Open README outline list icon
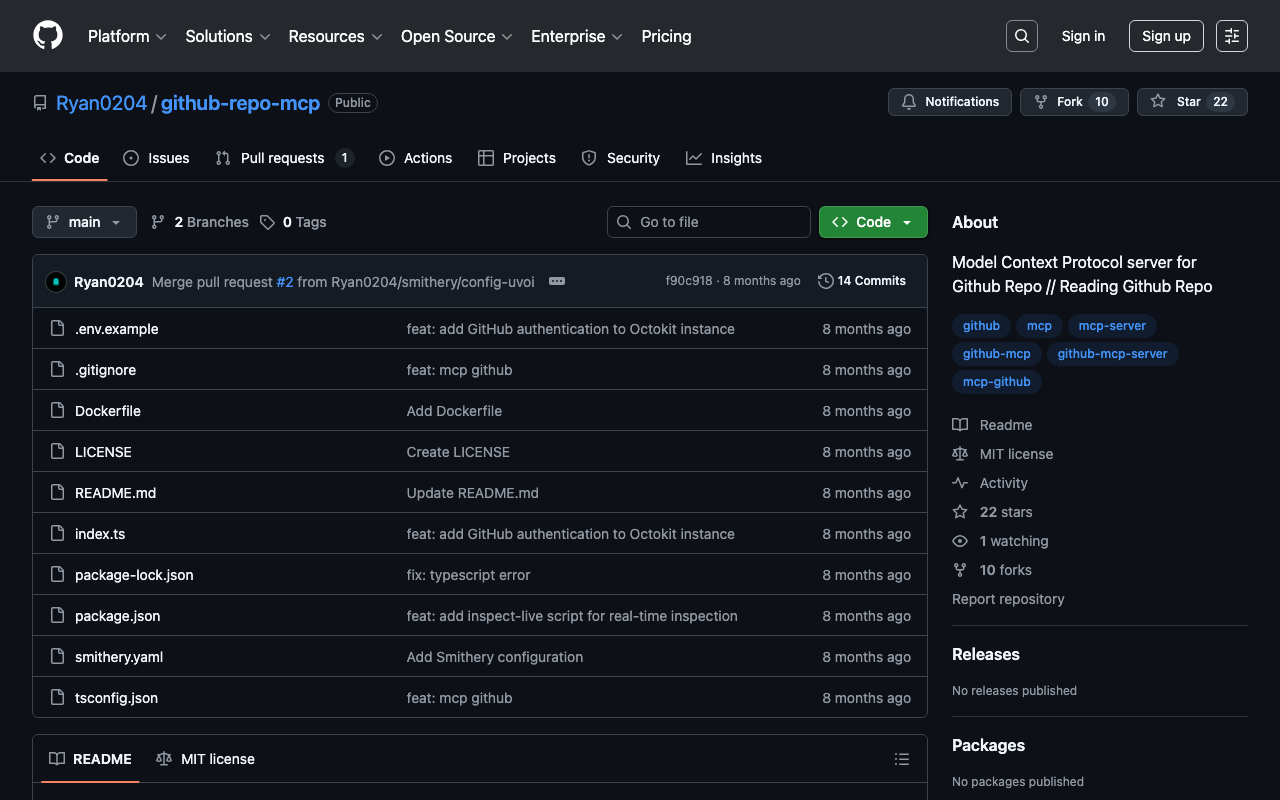 click(x=901, y=760)
